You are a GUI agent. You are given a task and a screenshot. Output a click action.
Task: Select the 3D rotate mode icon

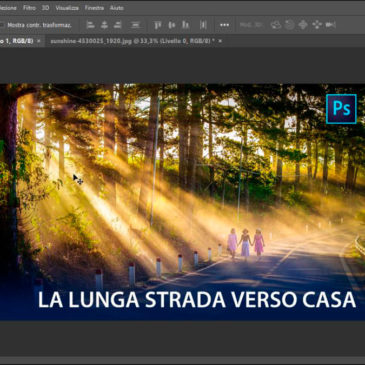[x=276, y=25]
